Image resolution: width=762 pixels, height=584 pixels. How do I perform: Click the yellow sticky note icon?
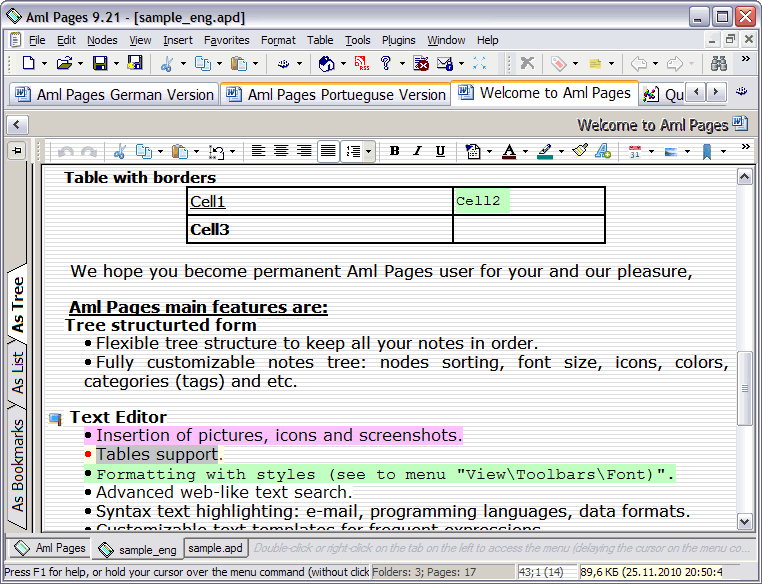(595, 64)
